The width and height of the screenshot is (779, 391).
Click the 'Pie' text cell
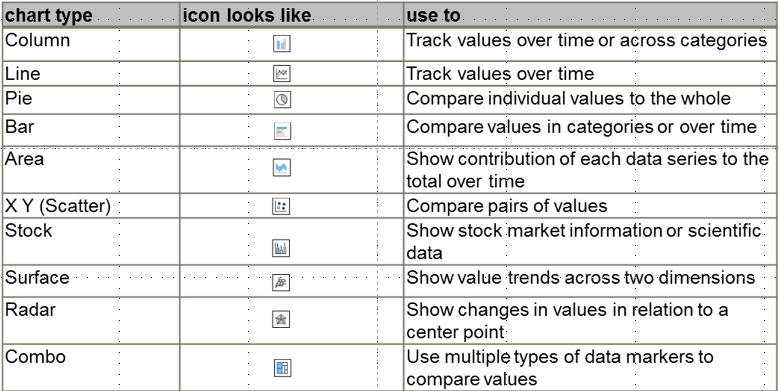pos(91,100)
